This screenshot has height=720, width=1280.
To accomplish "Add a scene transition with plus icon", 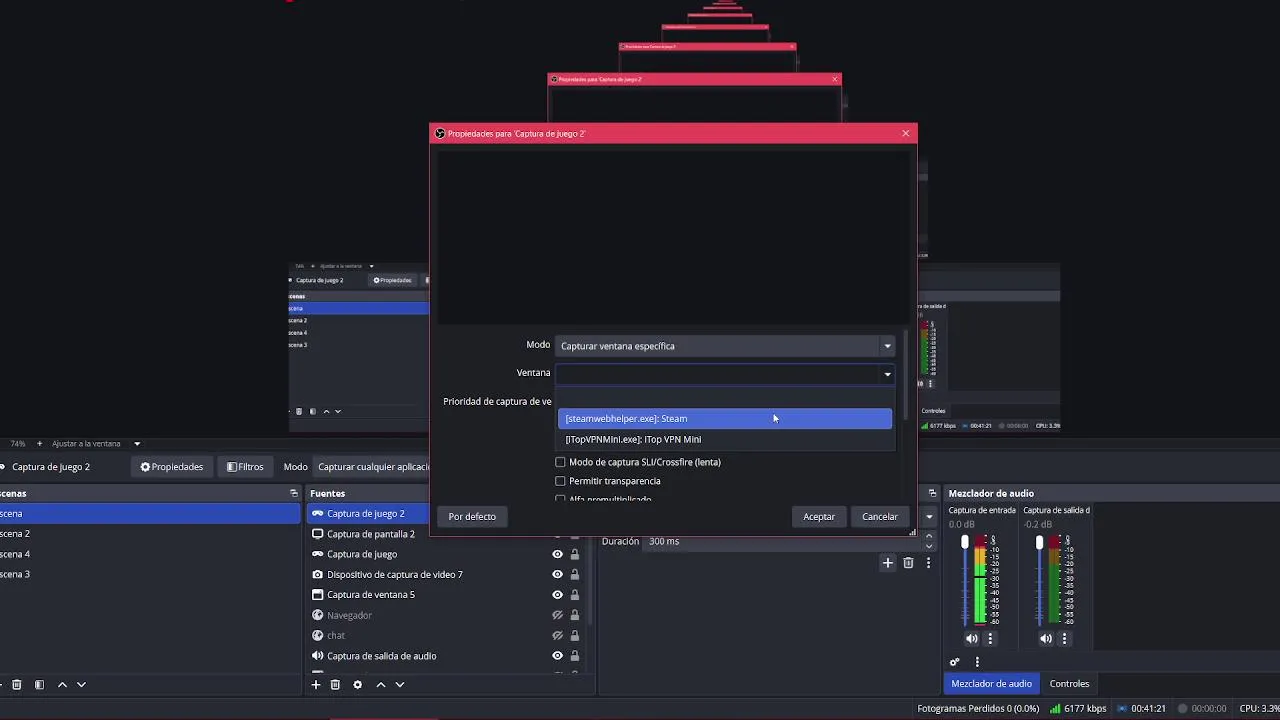I will (887, 563).
